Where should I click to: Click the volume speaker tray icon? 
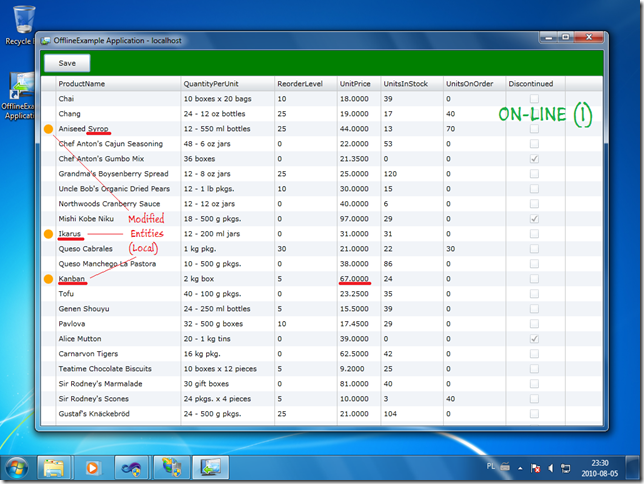click(551, 468)
